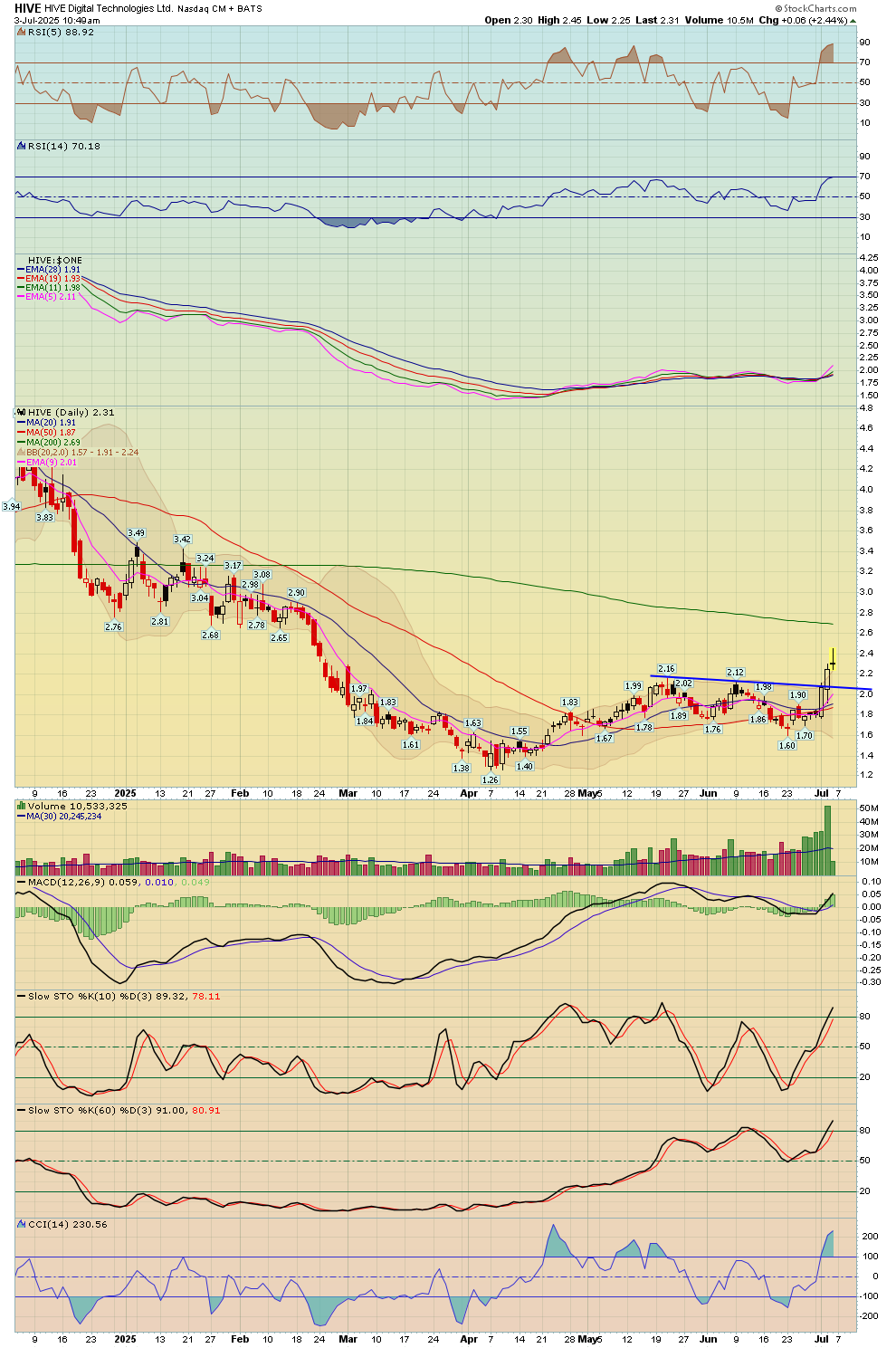Select the MA(200) green legend entry
This screenshot has height=1348, width=896.
coord(45,442)
